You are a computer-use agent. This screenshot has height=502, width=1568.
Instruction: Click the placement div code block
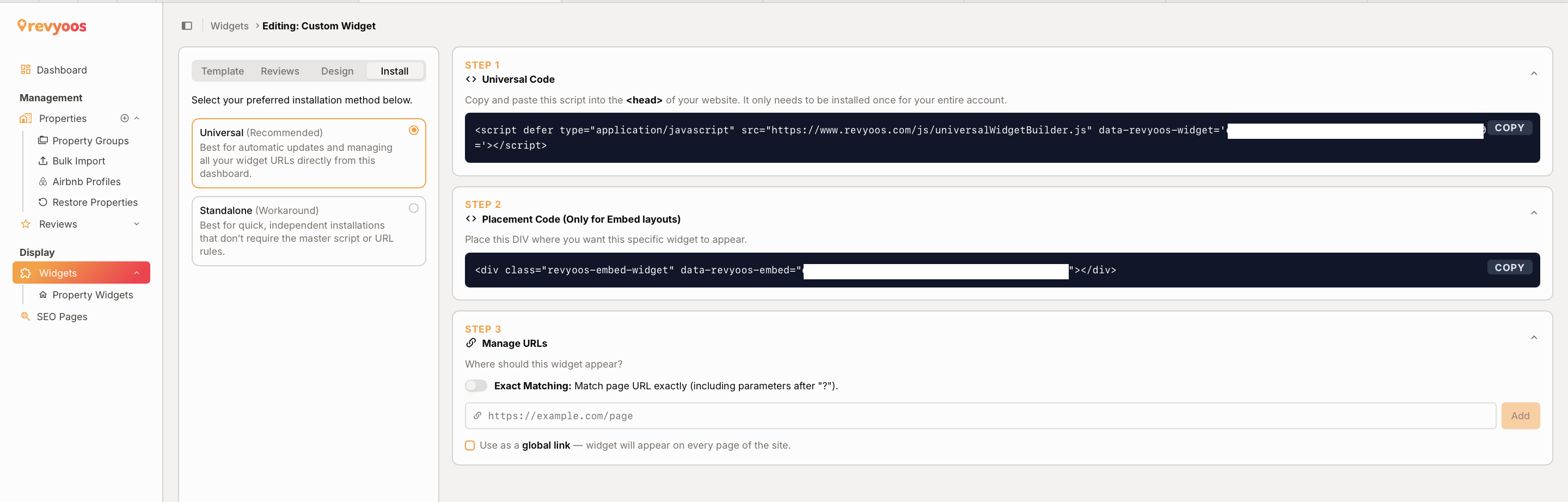(x=1002, y=270)
